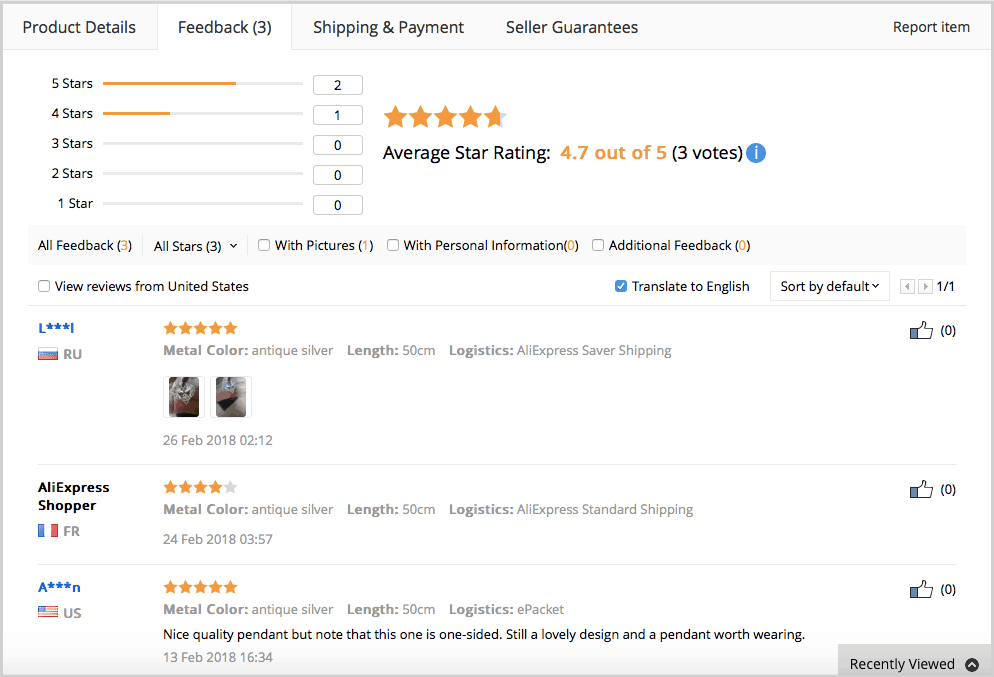Disable Translate to English
This screenshot has height=677, width=994.
[621, 286]
